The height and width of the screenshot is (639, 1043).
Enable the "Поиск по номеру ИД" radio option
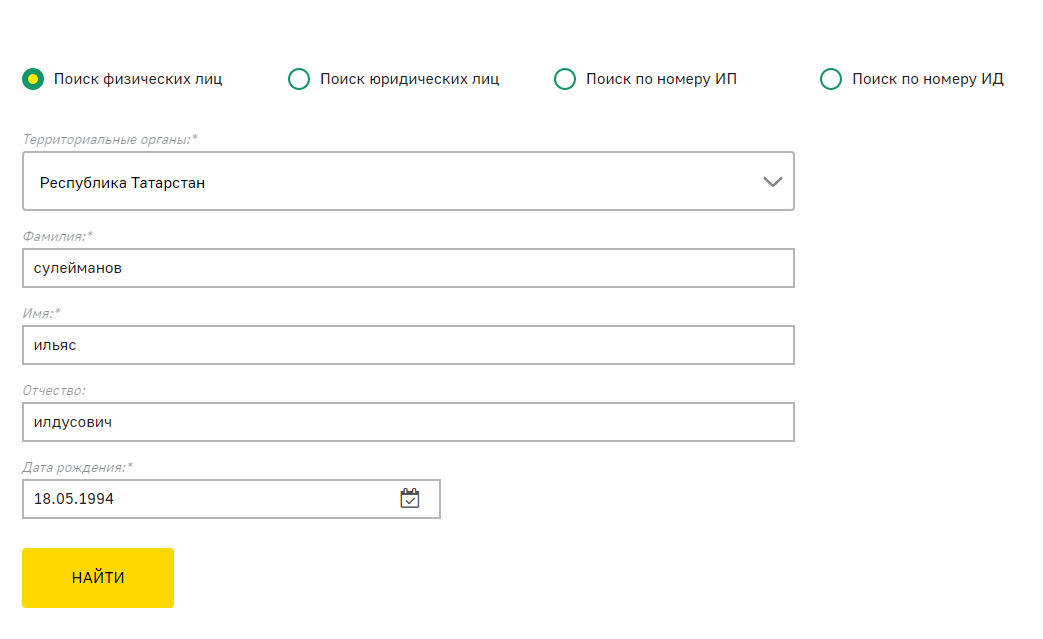[x=831, y=79]
